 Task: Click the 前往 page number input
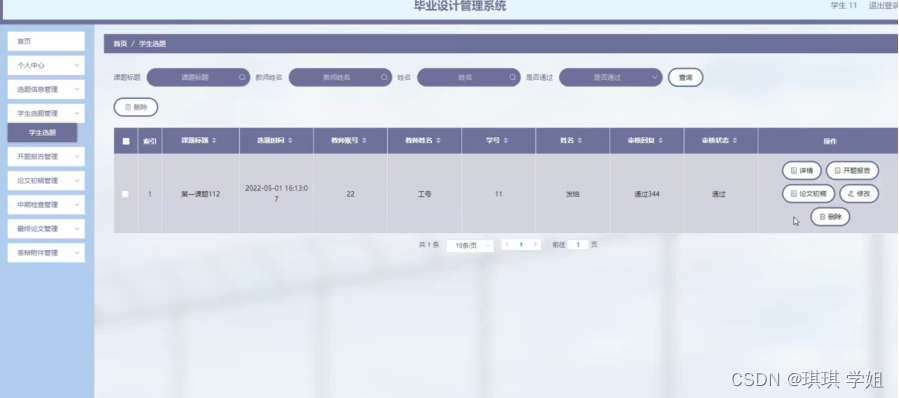coord(578,245)
